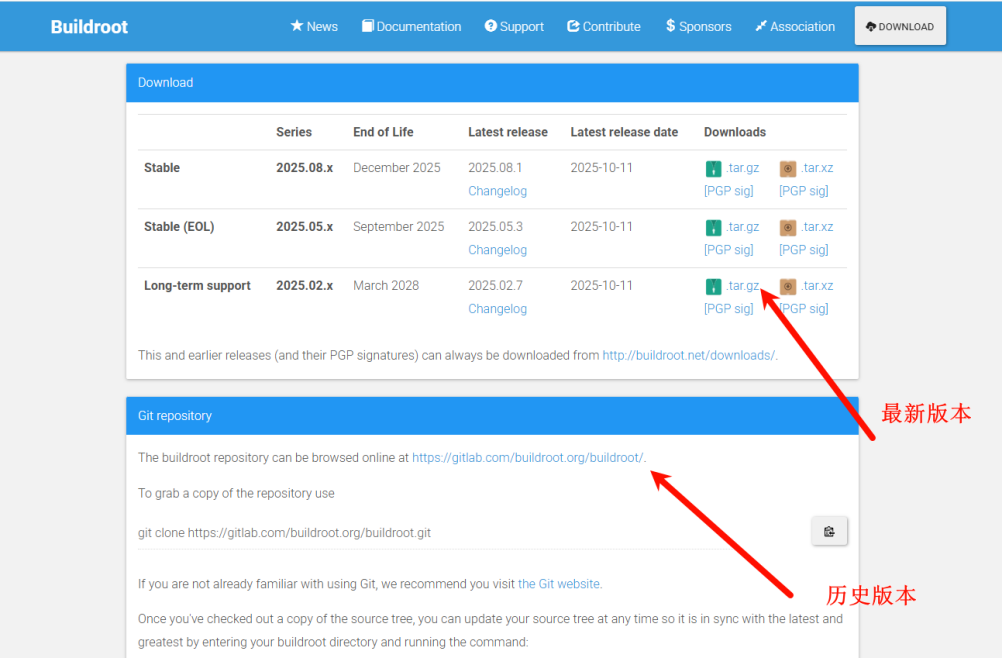This screenshot has width=1002, height=658.
Task: Click the Downloads column header
Action: [735, 132]
